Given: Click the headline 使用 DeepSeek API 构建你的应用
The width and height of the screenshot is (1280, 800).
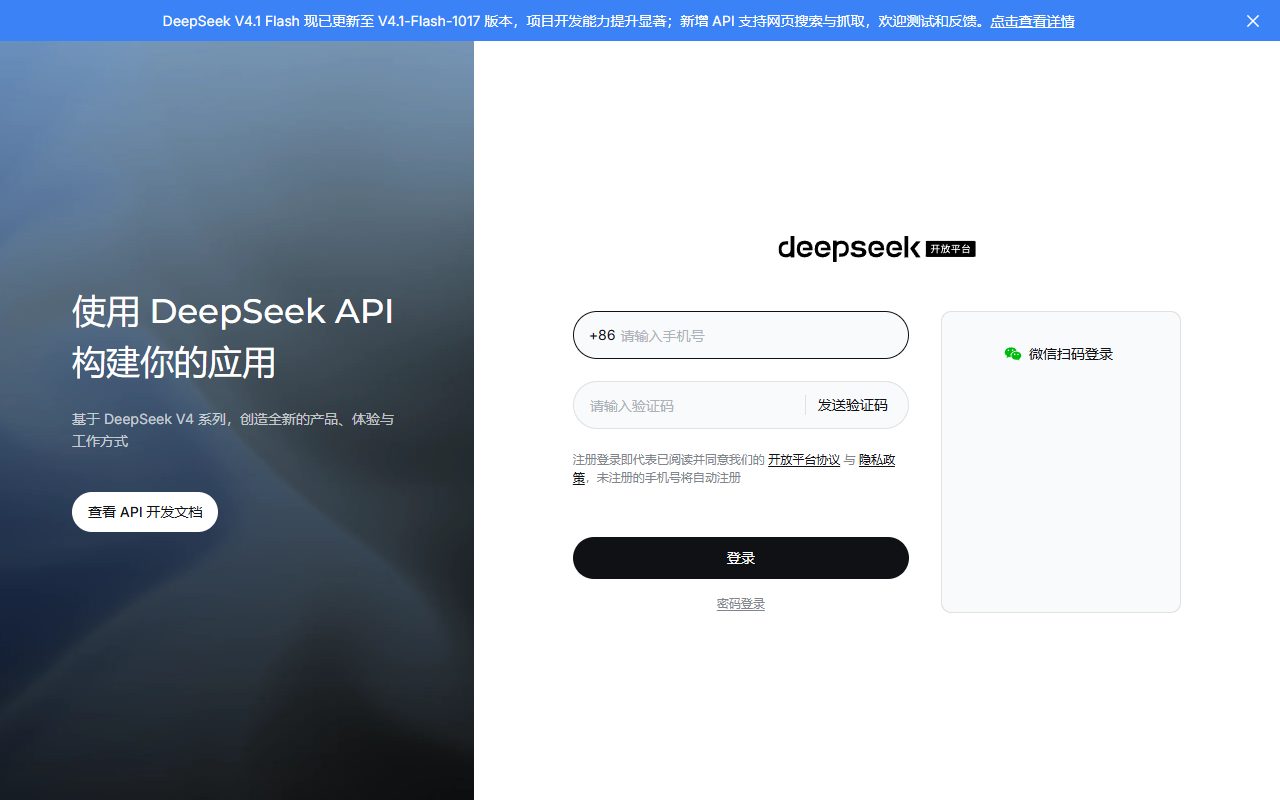Looking at the screenshot, I should coord(233,337).
